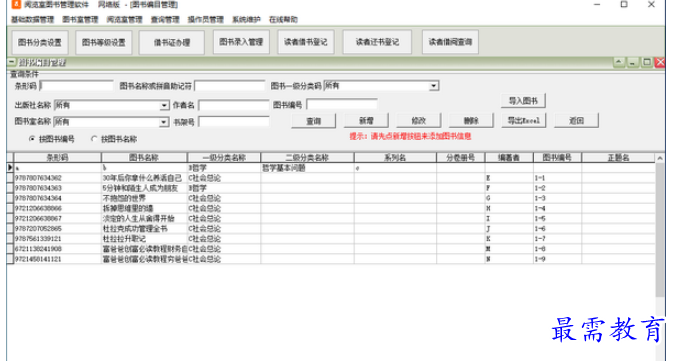Select the barcode cell 9787807634364

[x=58, y=198]
